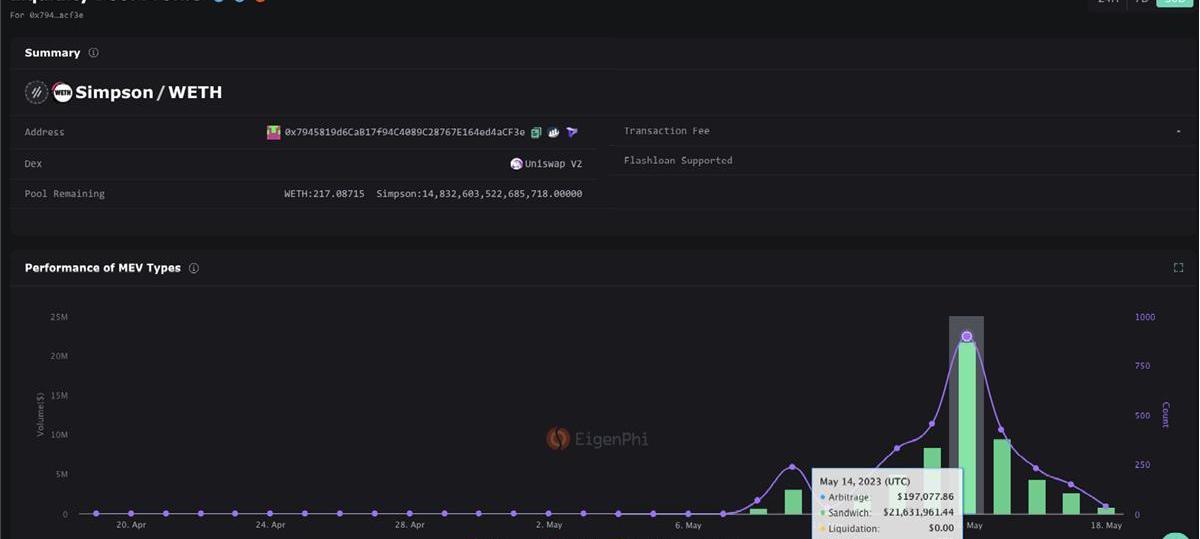This screenshot has height=539, width=1200.
Task: Switch the time range to 24H
Action: pyautogui.click(x=1107, y=2)
